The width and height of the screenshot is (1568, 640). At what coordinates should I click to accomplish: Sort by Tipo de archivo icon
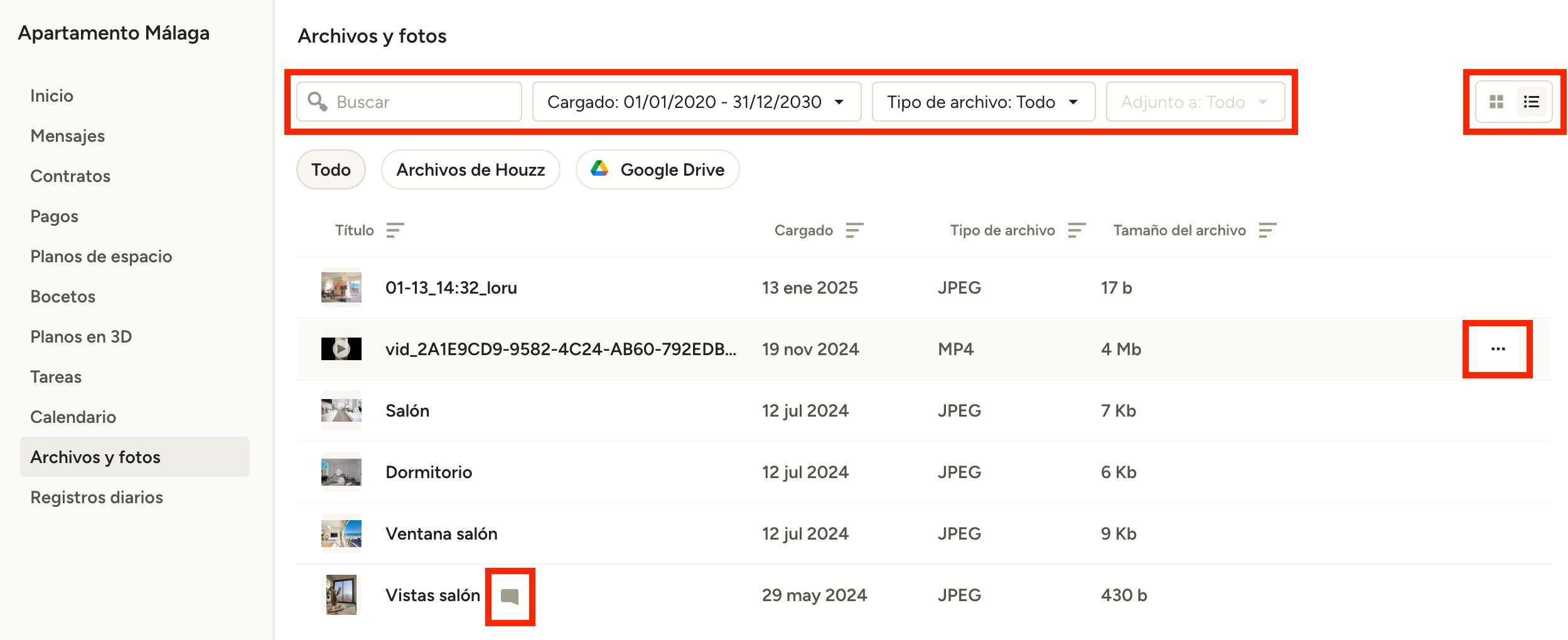[1077, 230]
